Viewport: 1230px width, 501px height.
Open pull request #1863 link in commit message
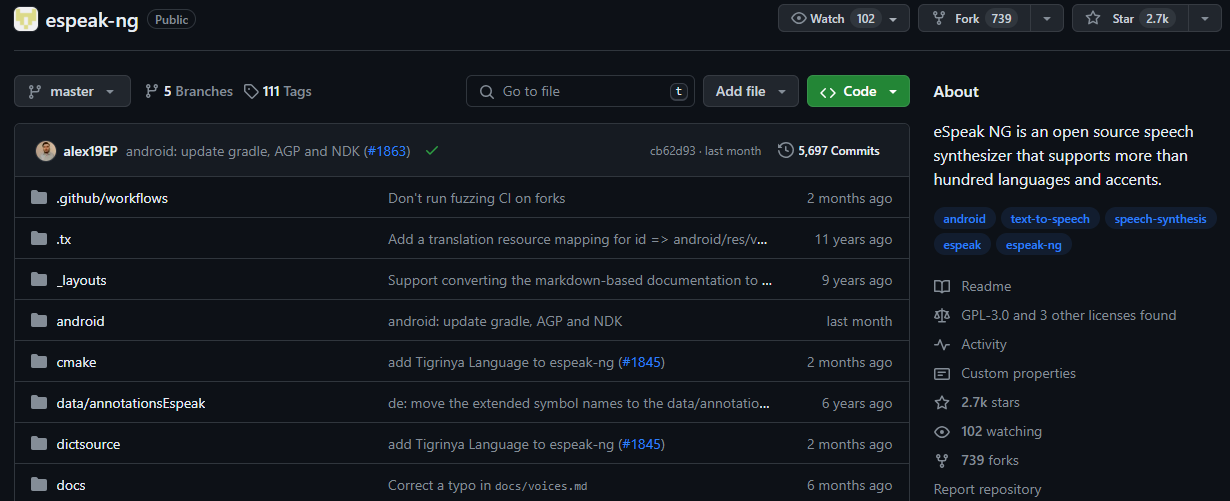(x=387, y=151)
